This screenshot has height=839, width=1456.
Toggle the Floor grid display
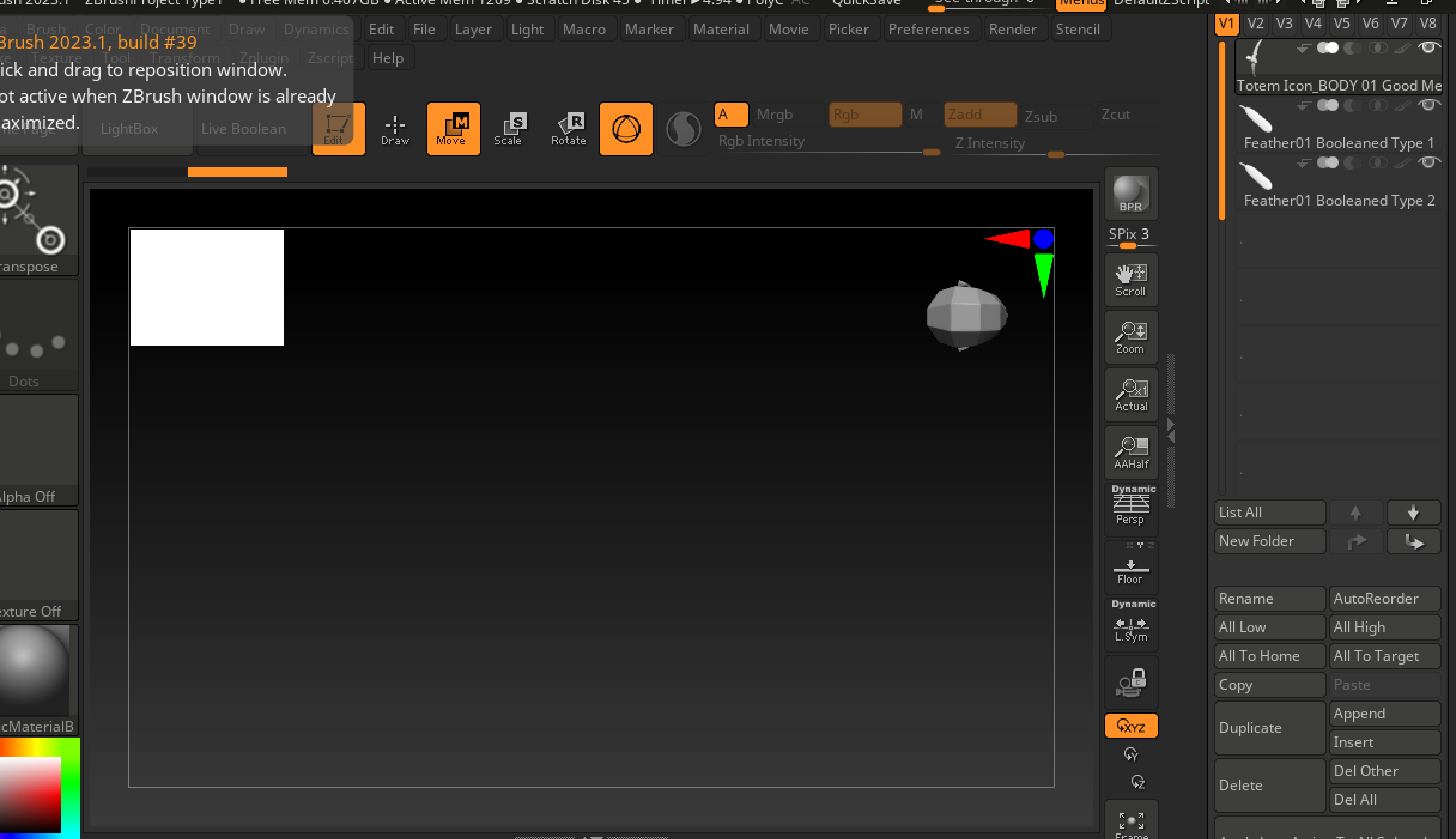pyautogui.click(x=1130, y=569)
